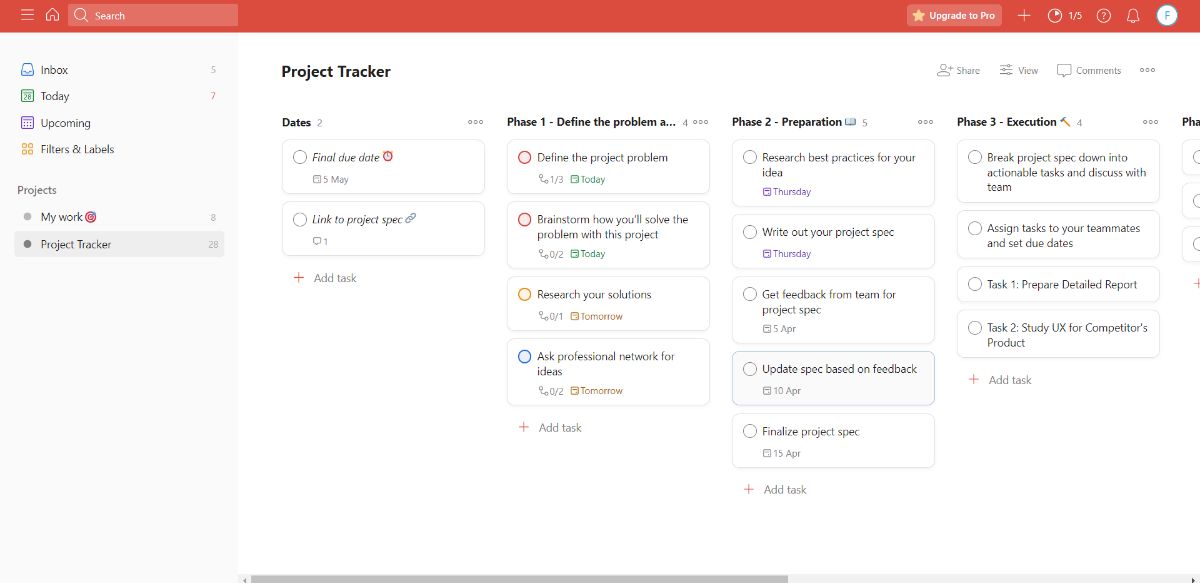Open the Dates column options menu
Viewport: 1200px width, 583px height.
475,121
